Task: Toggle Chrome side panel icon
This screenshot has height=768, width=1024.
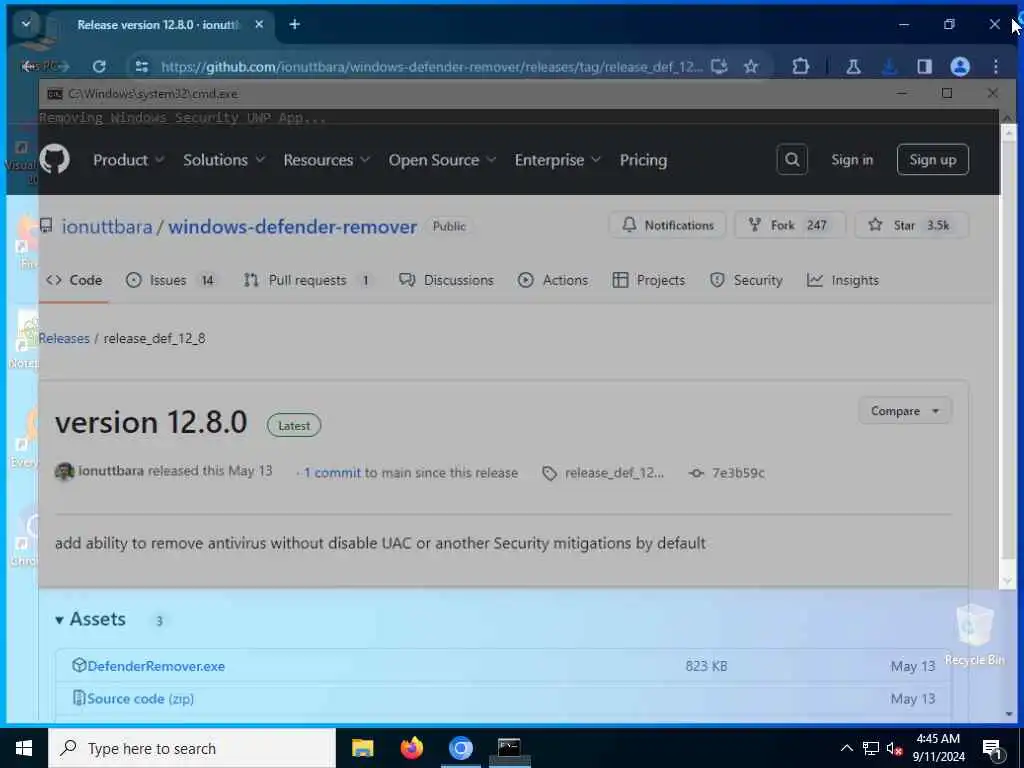Action: 924,67
